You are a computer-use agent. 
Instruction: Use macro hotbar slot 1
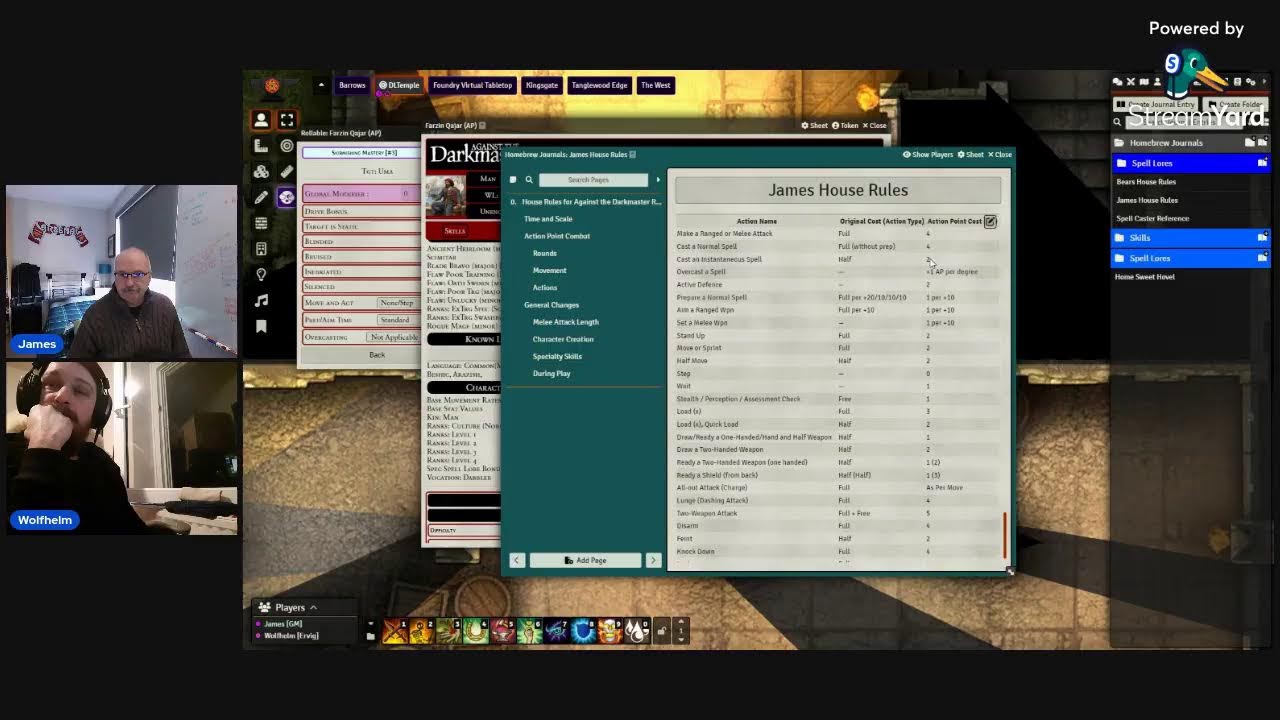394,631
